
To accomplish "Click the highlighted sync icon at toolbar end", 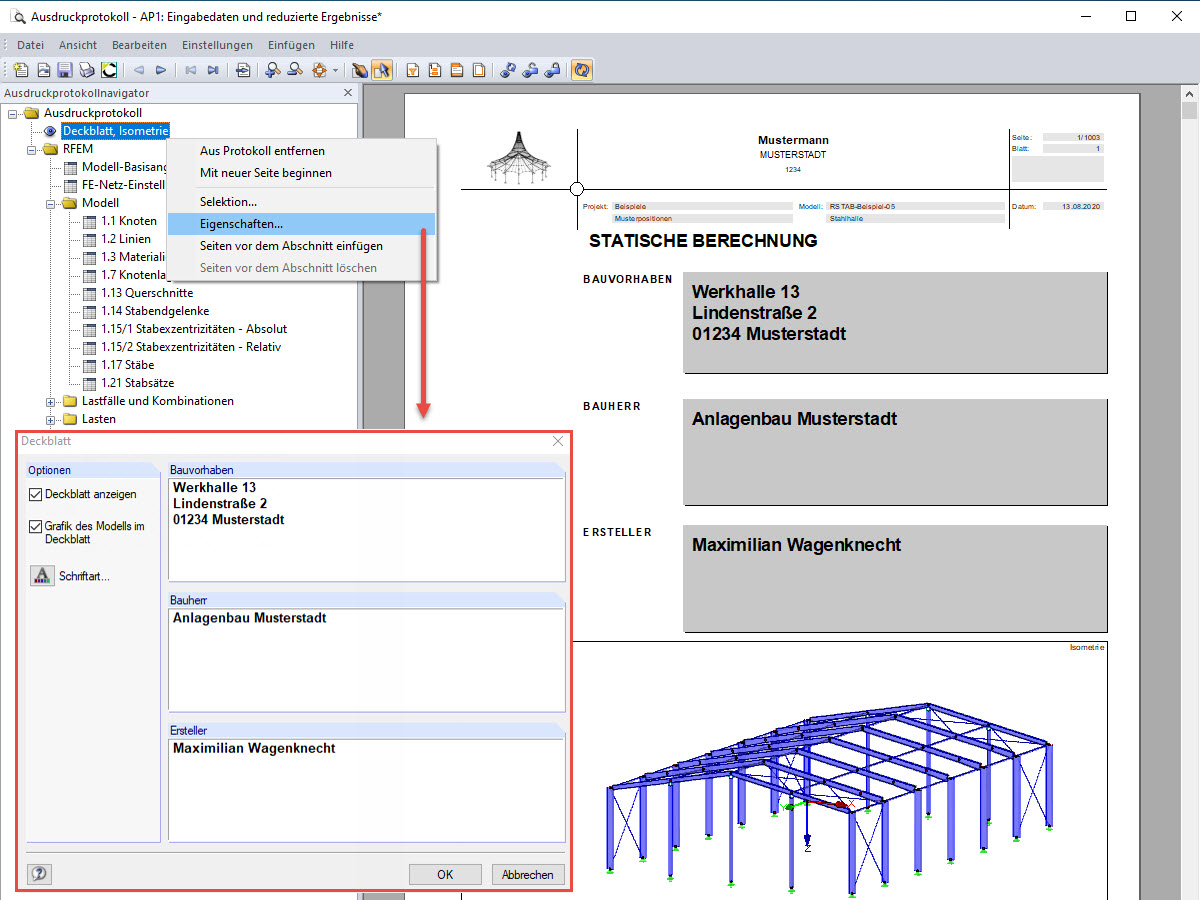I will tap(582, 70).
